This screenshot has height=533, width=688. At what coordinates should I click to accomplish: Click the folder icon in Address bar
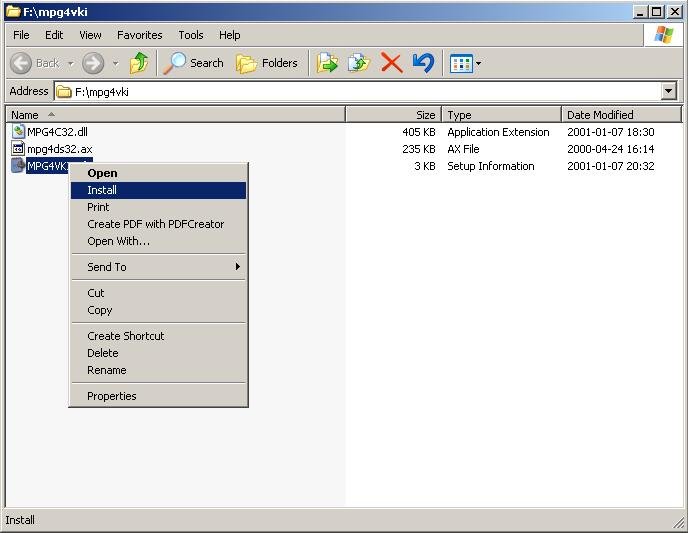click(x=64, y=92)
